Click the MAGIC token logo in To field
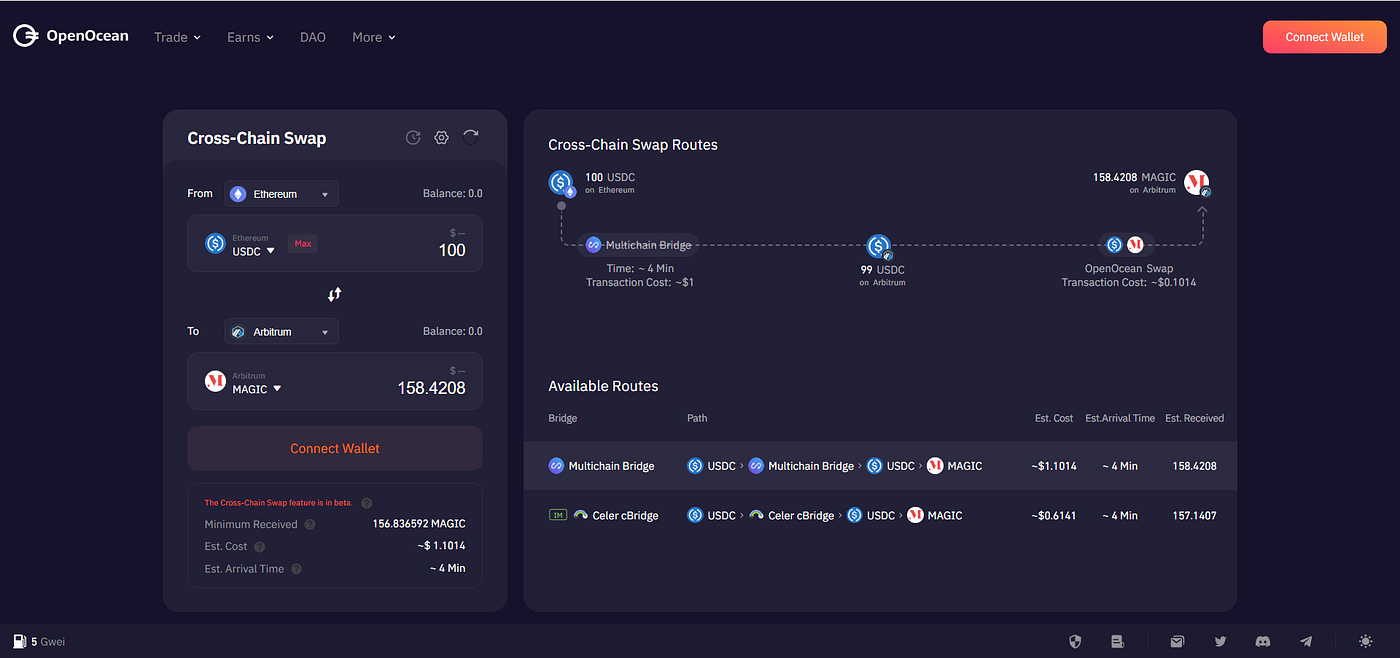Viewport: 1400px width, 658px height. 215,381
